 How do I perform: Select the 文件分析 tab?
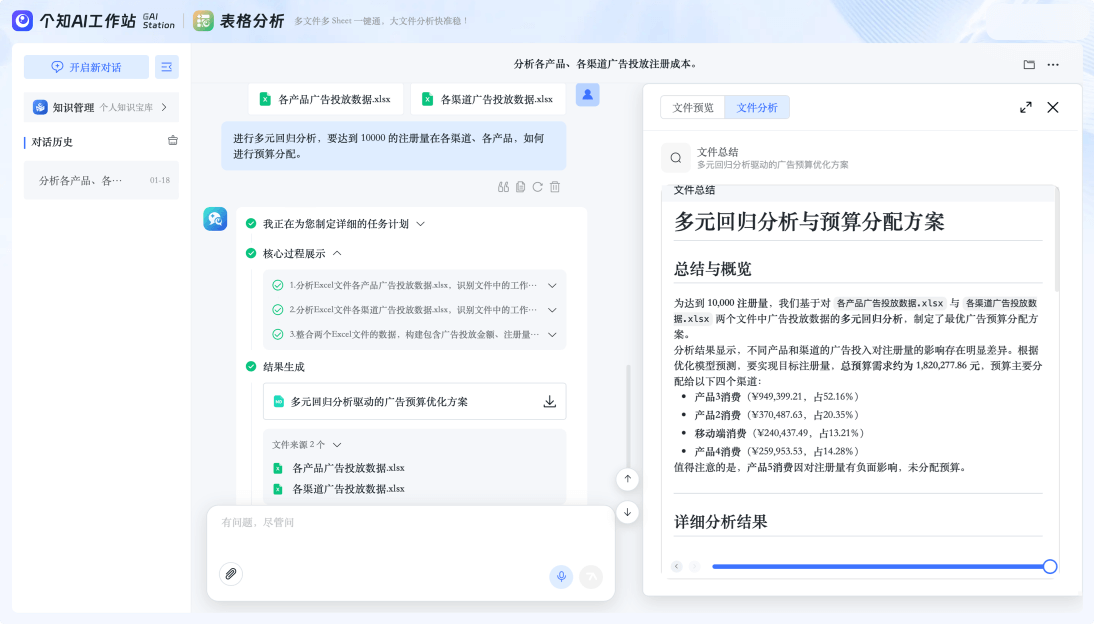click(757, 108)
